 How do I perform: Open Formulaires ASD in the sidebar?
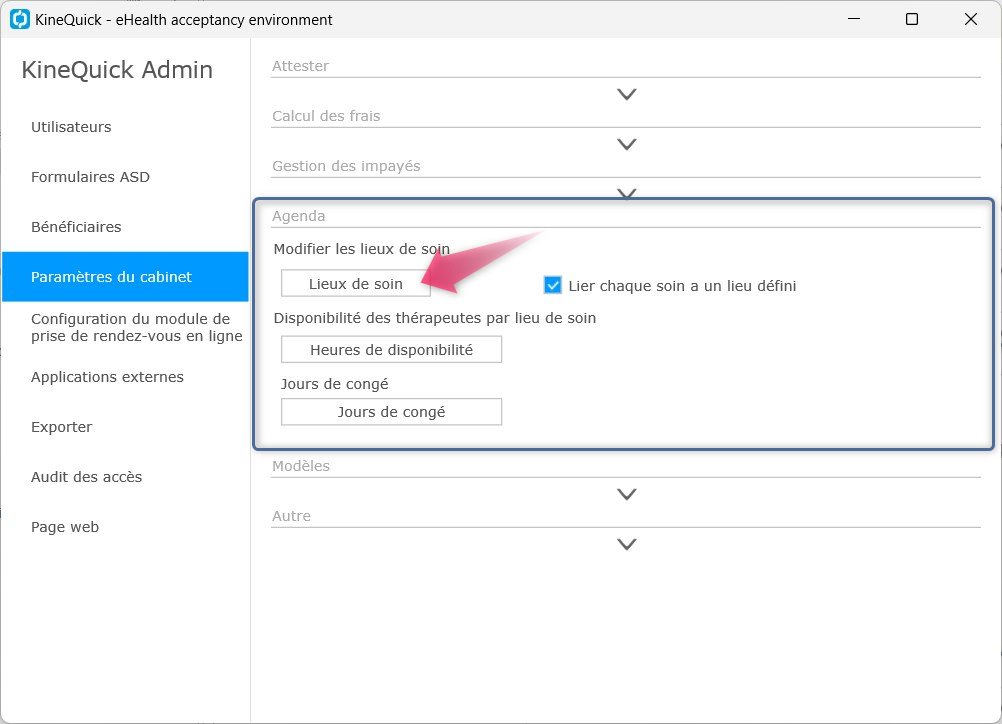[x=90, y=177]
